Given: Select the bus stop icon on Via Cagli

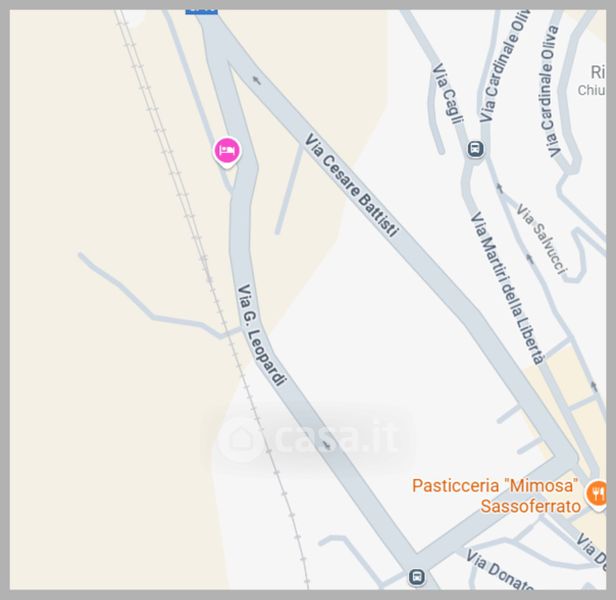Looking at the screenshot, I should coord(475,149).
